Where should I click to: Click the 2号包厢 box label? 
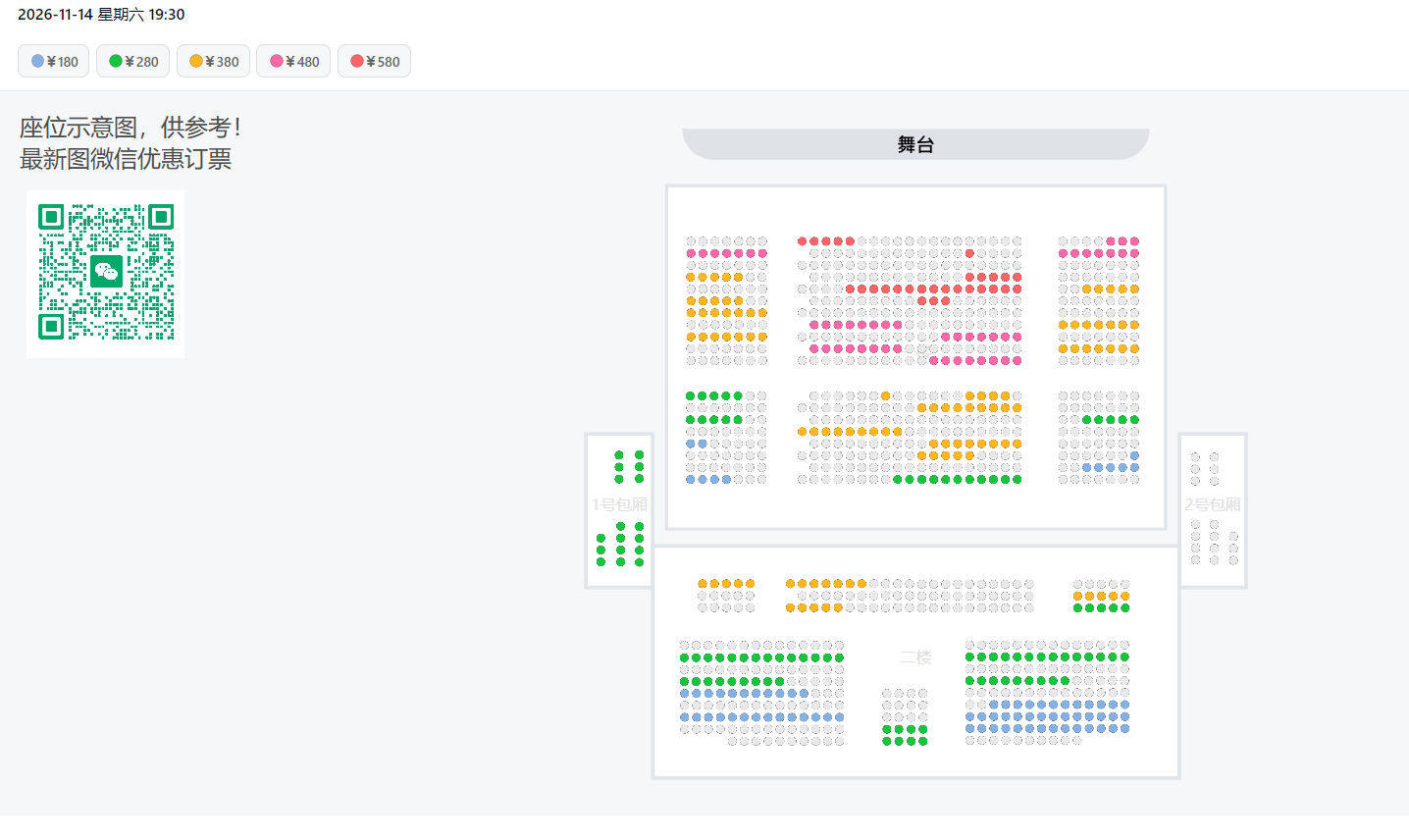coord(1213,504)
